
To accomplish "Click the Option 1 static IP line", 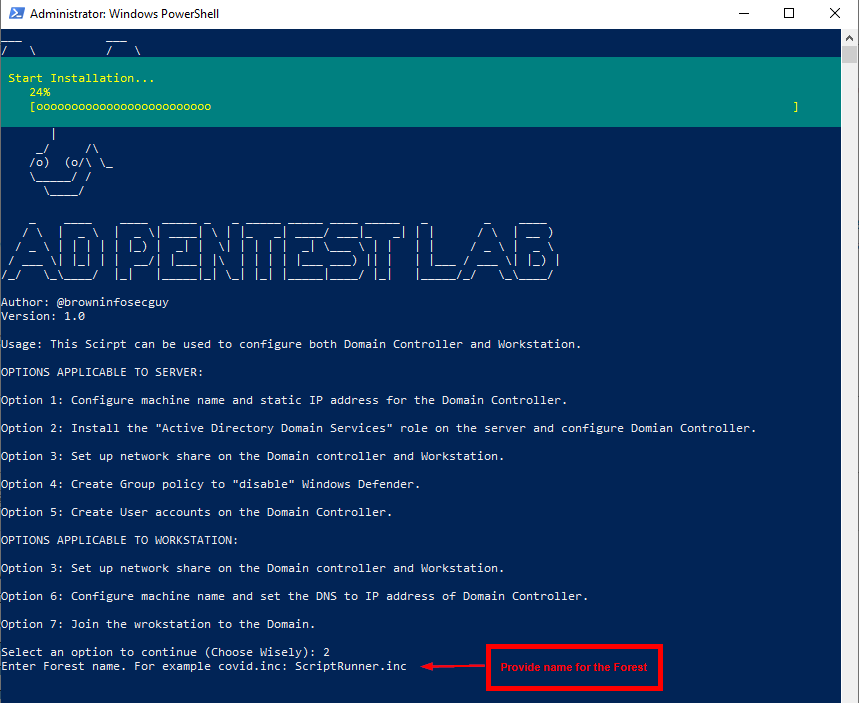I will pyautogui.click(x=284, y=400).
